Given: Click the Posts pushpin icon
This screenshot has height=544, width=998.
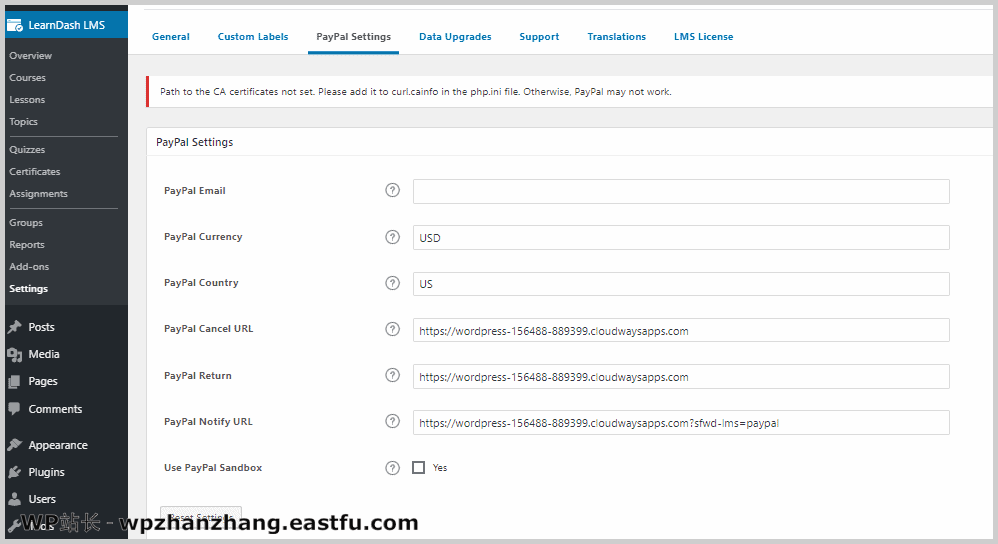Looking at the screenshot, I should (x=15, y=327).
